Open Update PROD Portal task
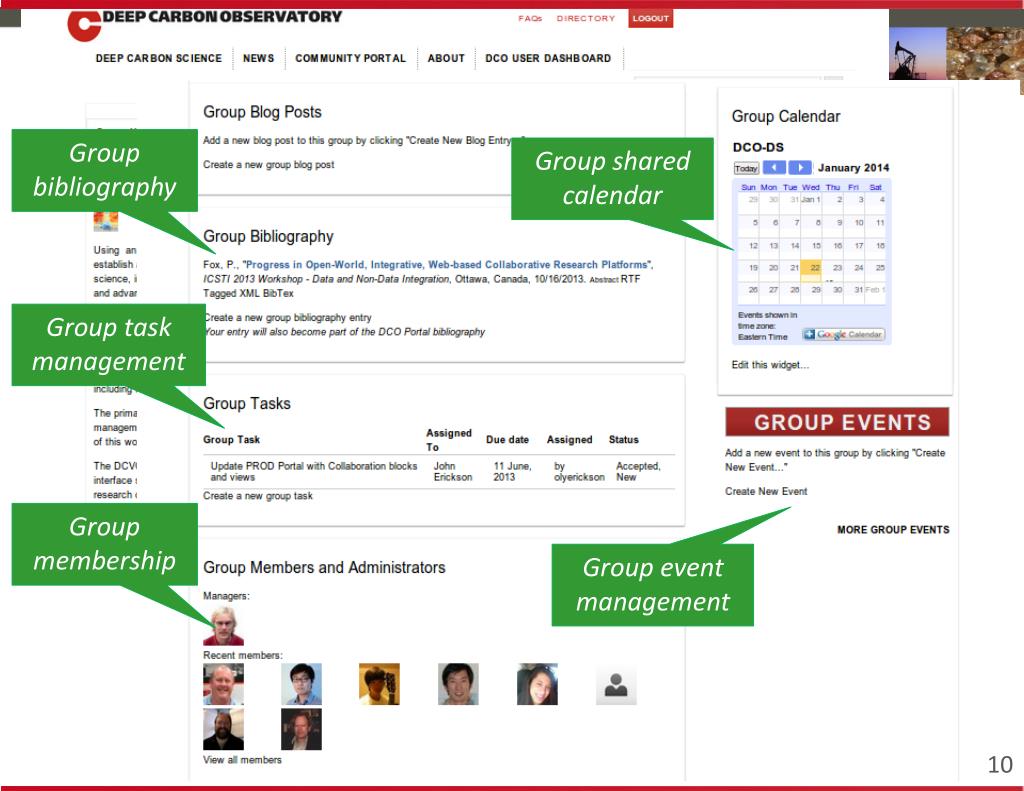This screenshot has height=791, width=1024. [313, 472]
